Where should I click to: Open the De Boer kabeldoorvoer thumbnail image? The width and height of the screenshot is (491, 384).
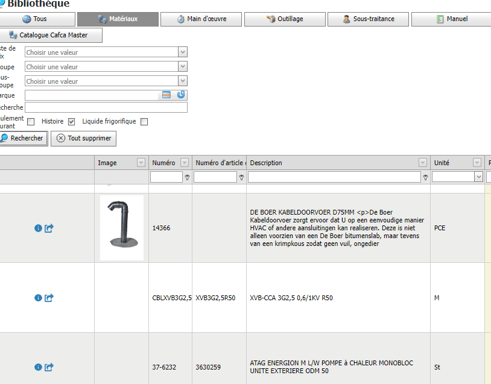point(122,227)
